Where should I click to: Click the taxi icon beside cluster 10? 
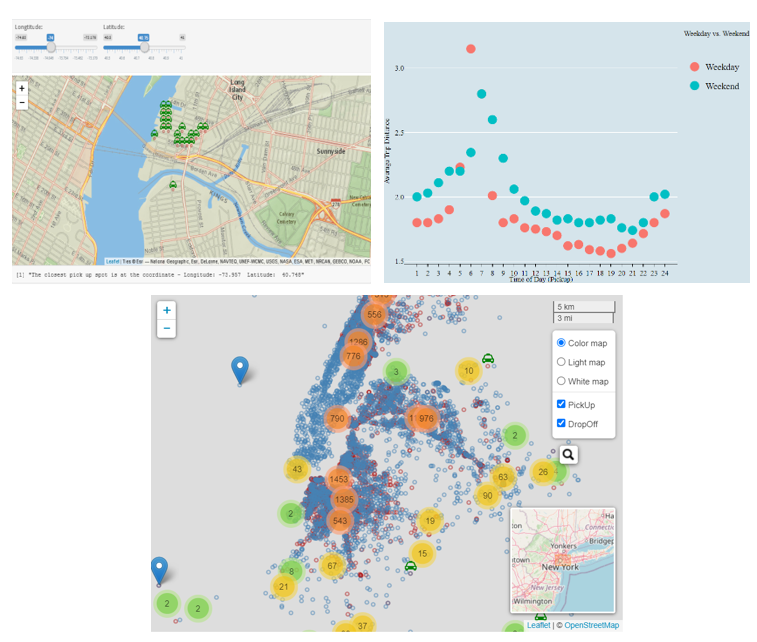point(488,359)
